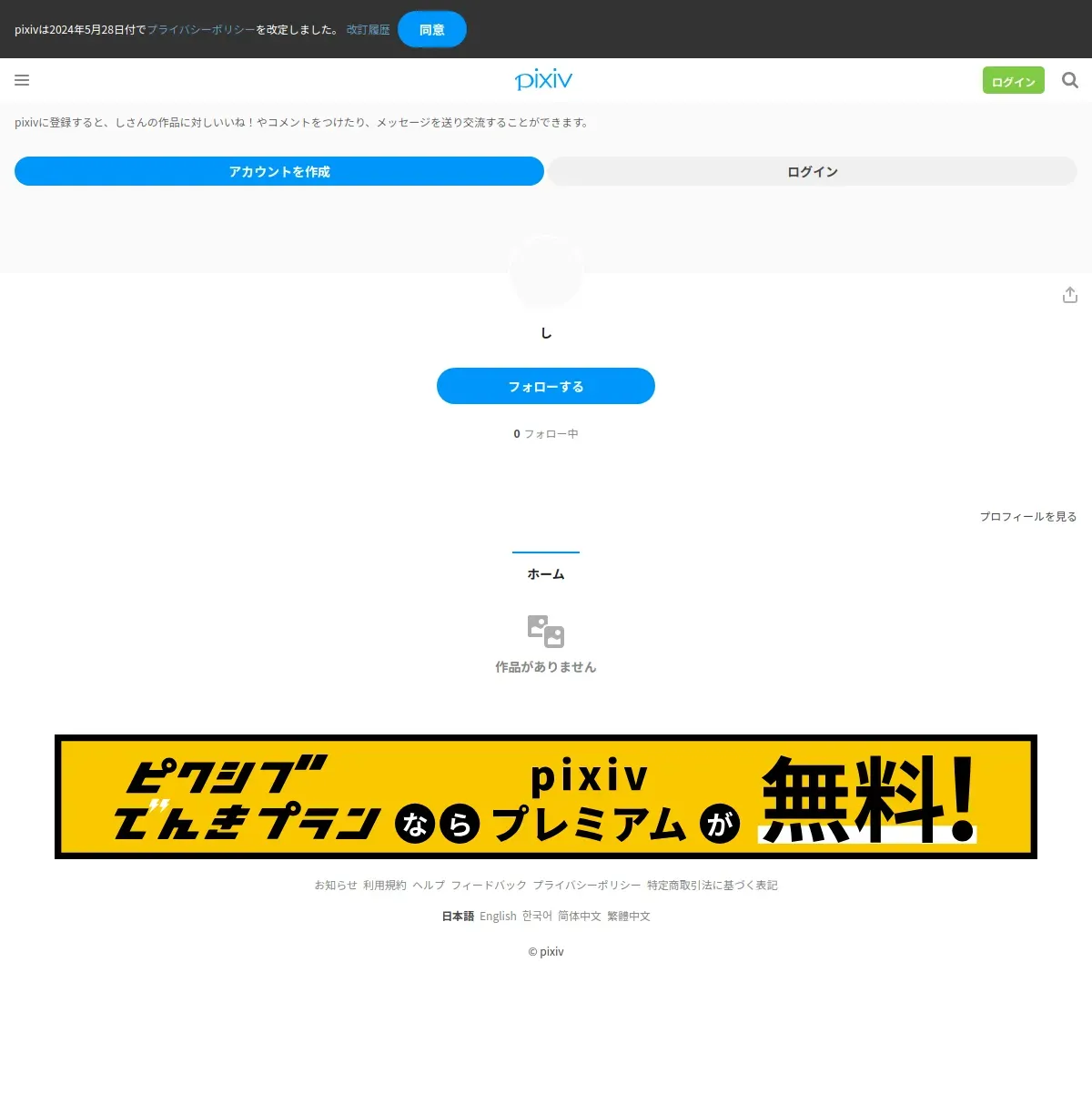Click the share profile icon
The image size is (1092, 1094).
click(x=1070, y=295)
